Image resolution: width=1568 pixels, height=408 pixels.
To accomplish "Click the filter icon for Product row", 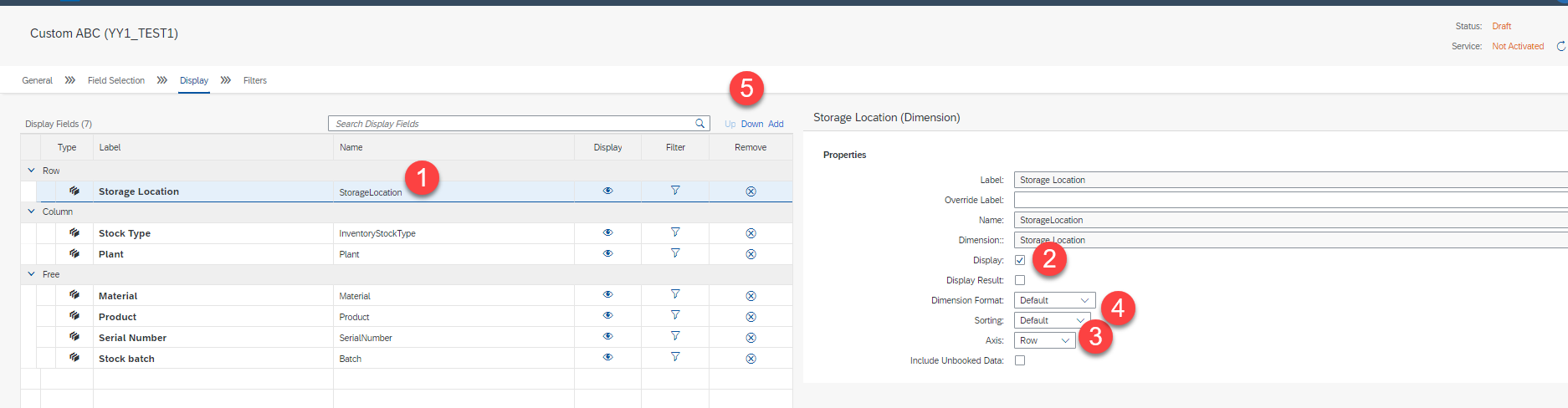I will 675,315.
